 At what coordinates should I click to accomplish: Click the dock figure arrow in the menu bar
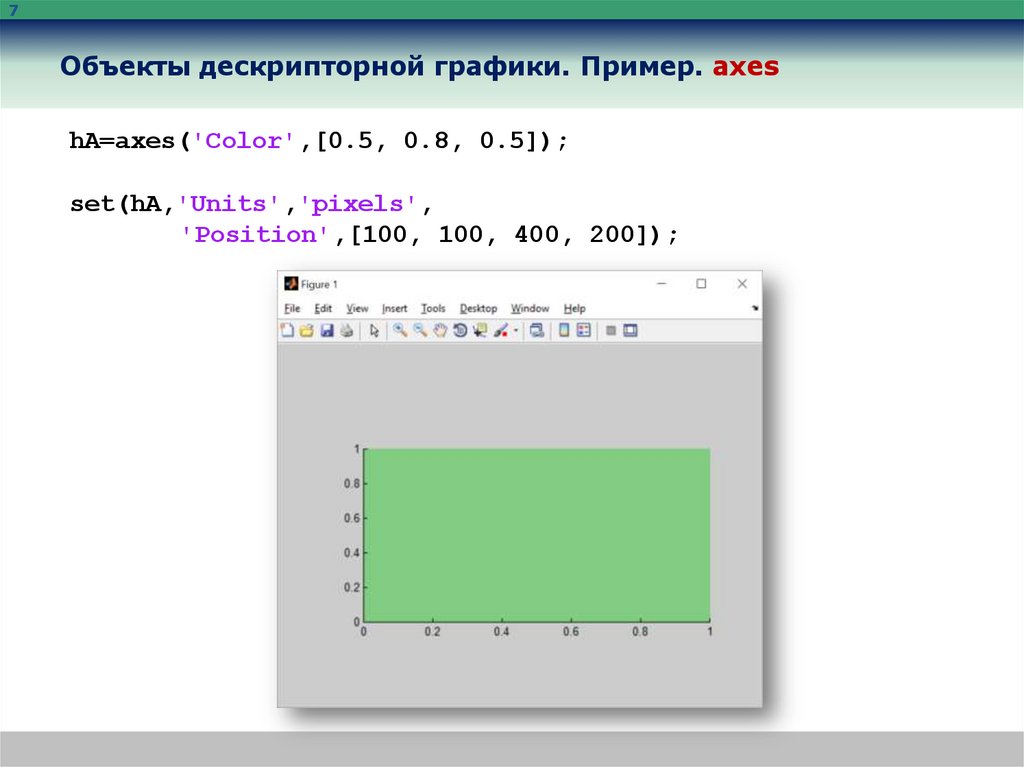click(x=755, y=308)
